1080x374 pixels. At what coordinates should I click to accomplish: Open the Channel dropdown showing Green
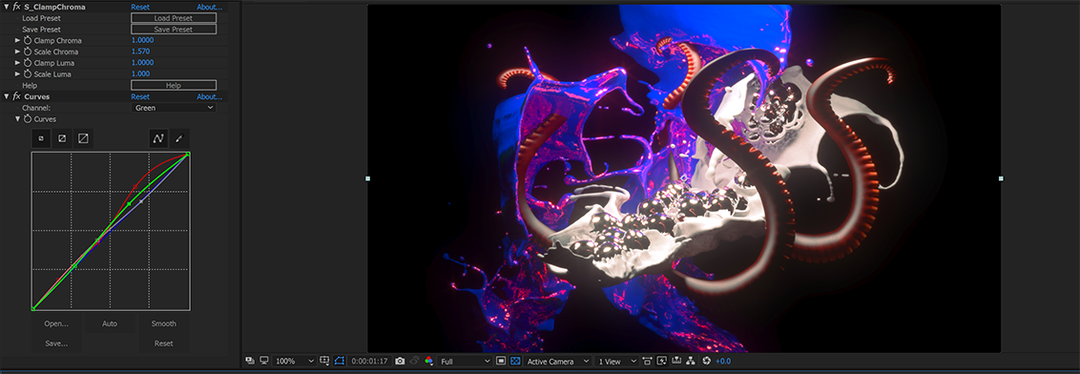coord(174,107)
